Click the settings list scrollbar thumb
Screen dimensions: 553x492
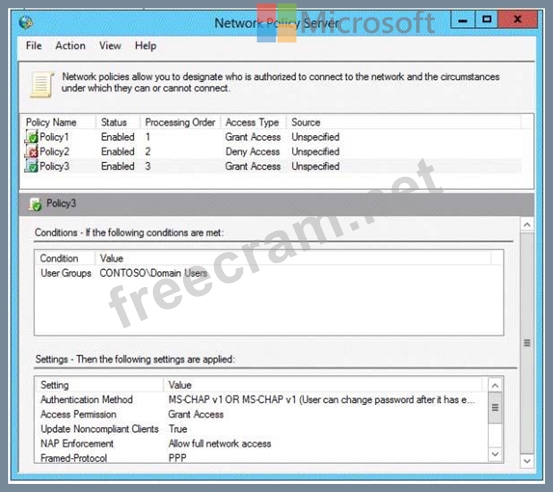495,408
